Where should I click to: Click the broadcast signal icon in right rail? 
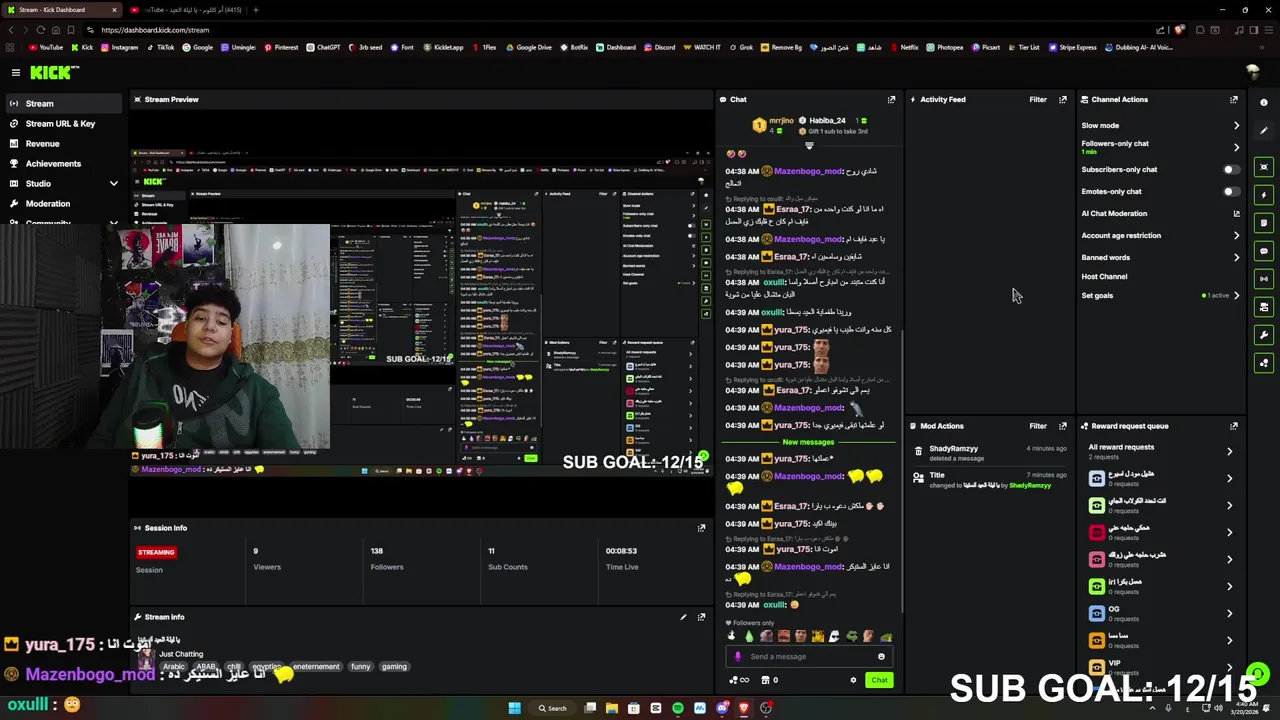[x=1264, y=279]
